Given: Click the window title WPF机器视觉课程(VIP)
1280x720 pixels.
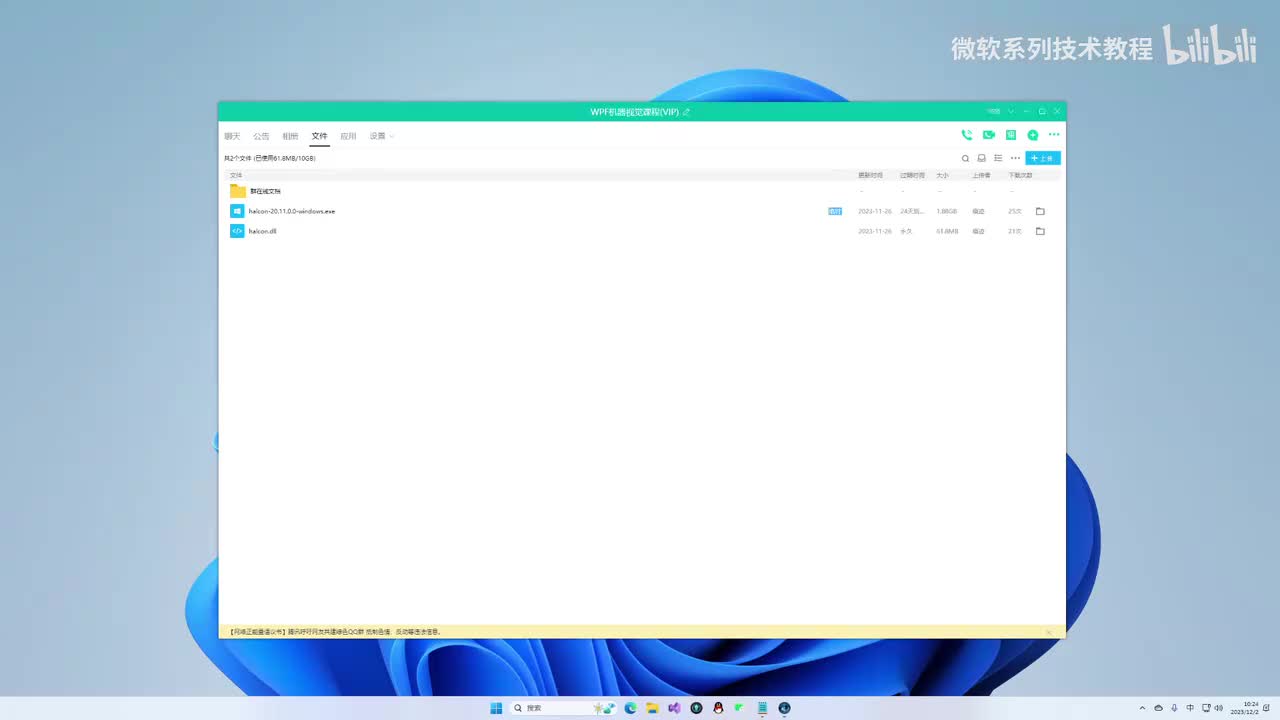Looking at the screenshot, I should [x=635, y=112].
